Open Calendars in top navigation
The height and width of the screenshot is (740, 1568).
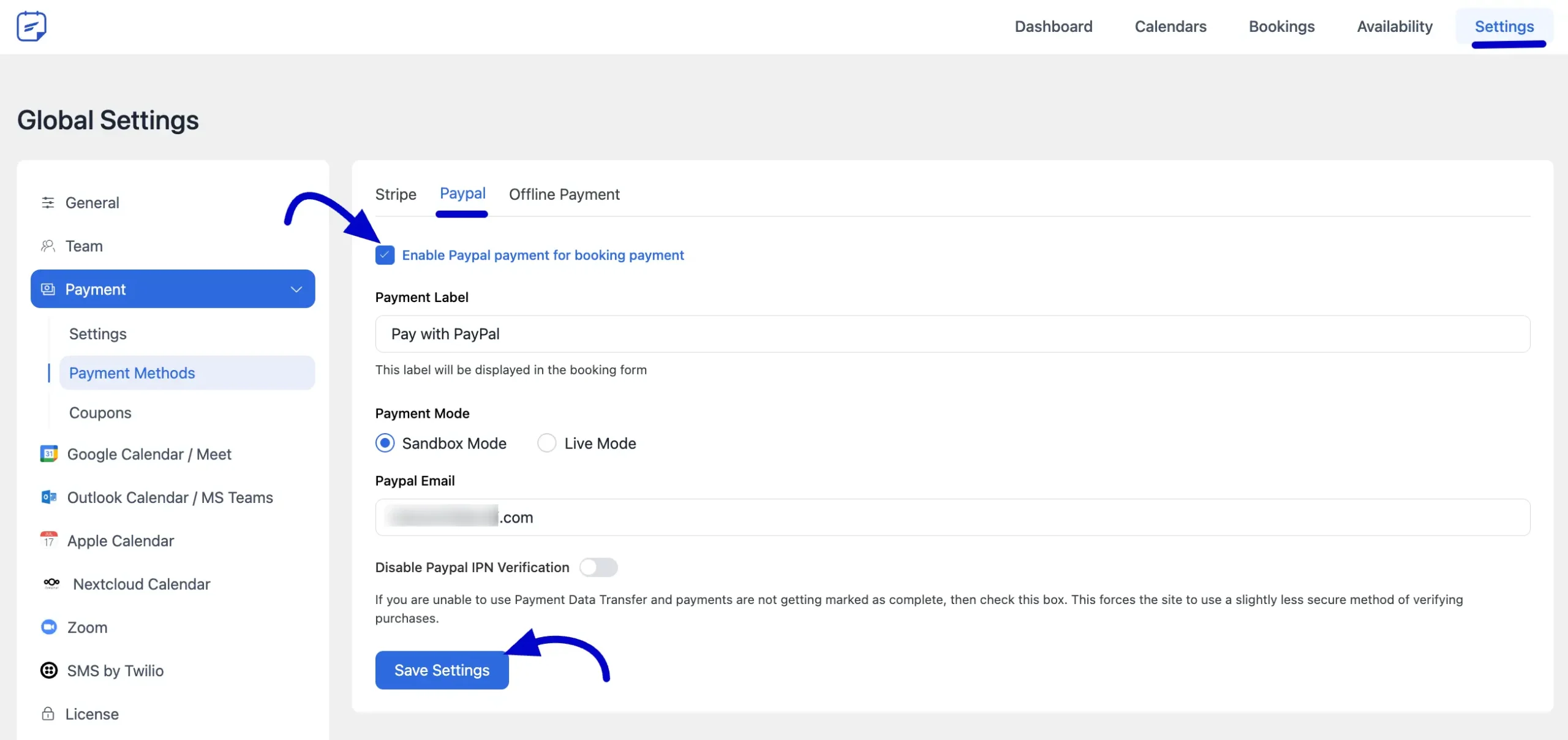(1170, 26)
